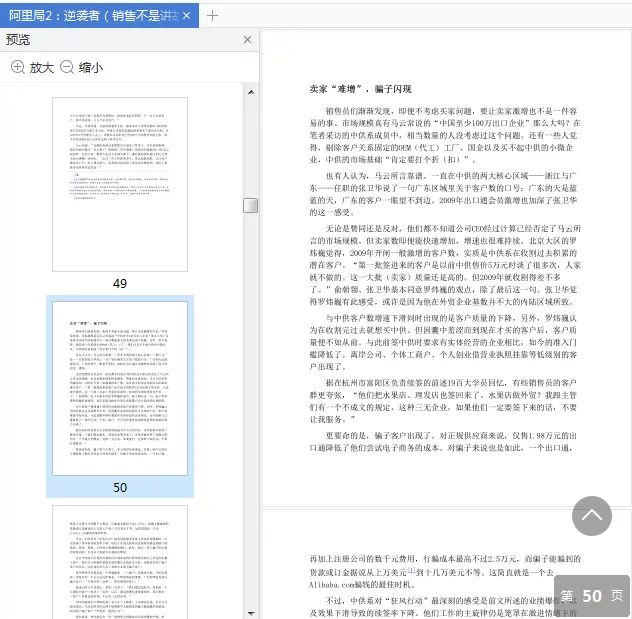This screenshot has width=632, height=619.
Task: Close the 预览 preview panel
Action: coord(247,39)
